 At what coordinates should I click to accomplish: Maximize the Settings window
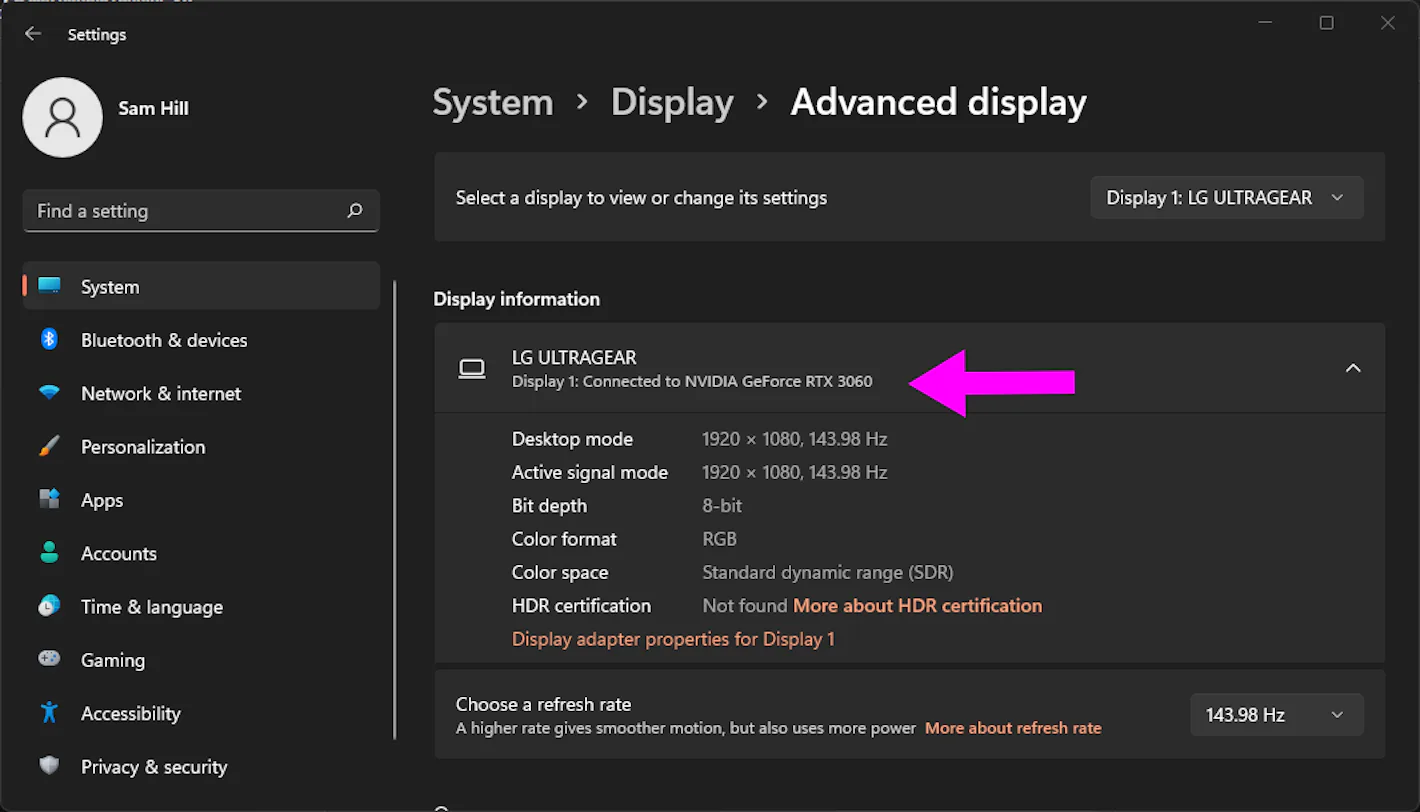tap(1326, 23)
